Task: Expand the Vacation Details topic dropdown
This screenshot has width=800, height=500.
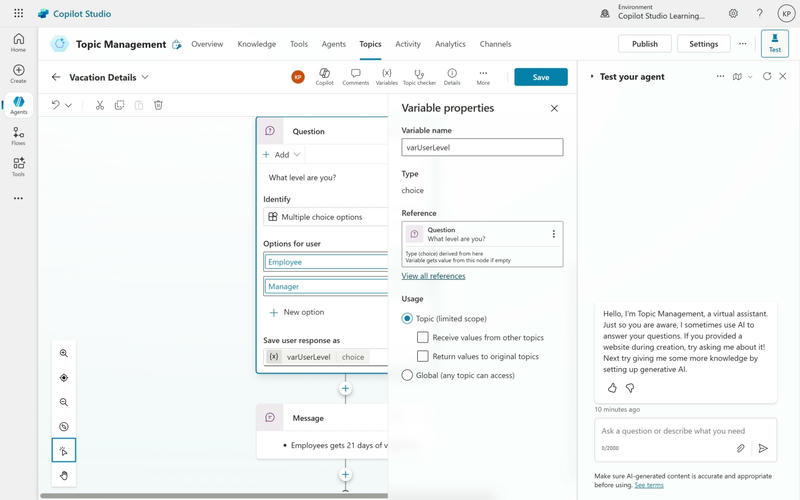Action: 145,77
